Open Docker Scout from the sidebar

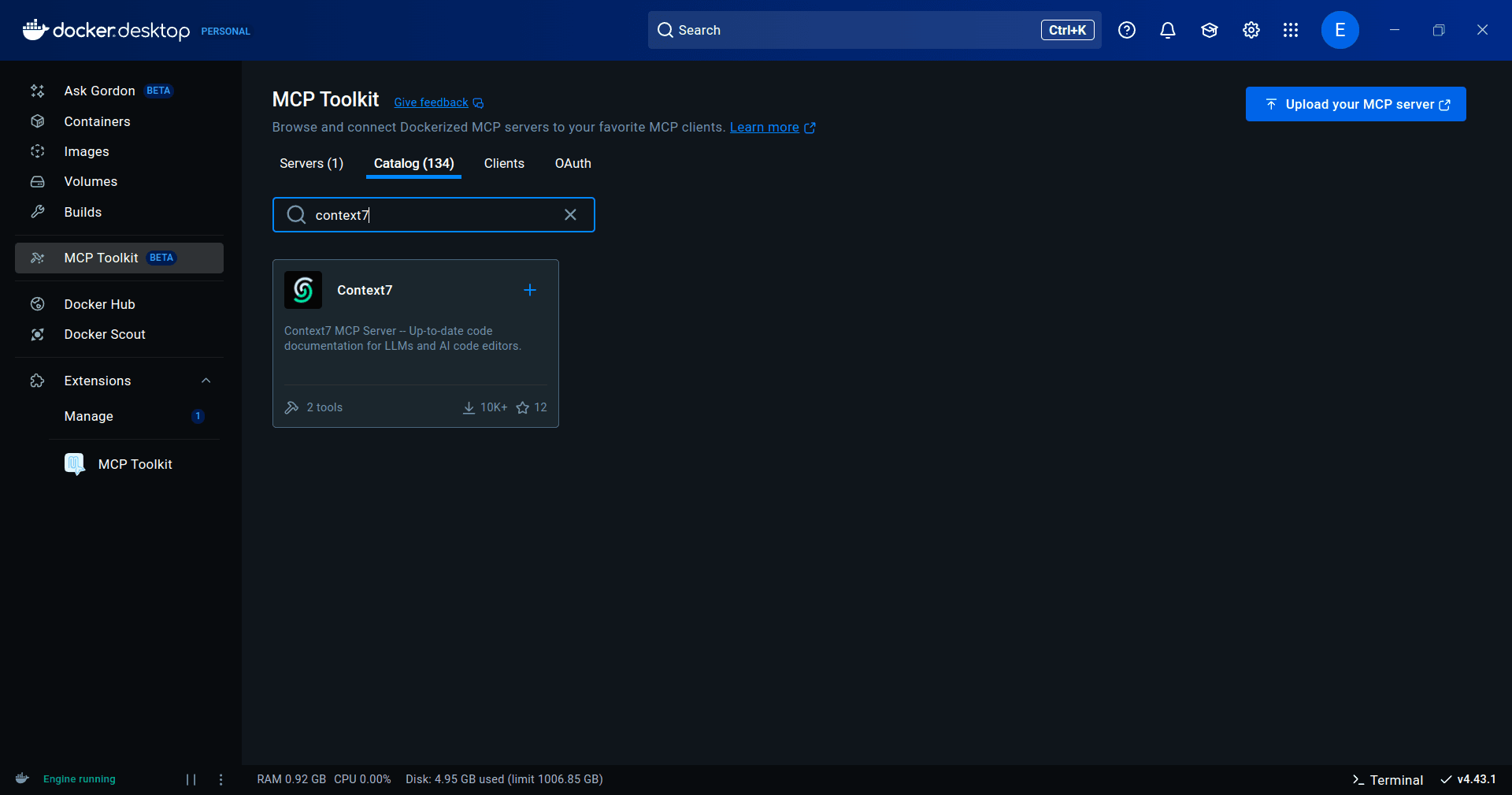pos(105,334)
